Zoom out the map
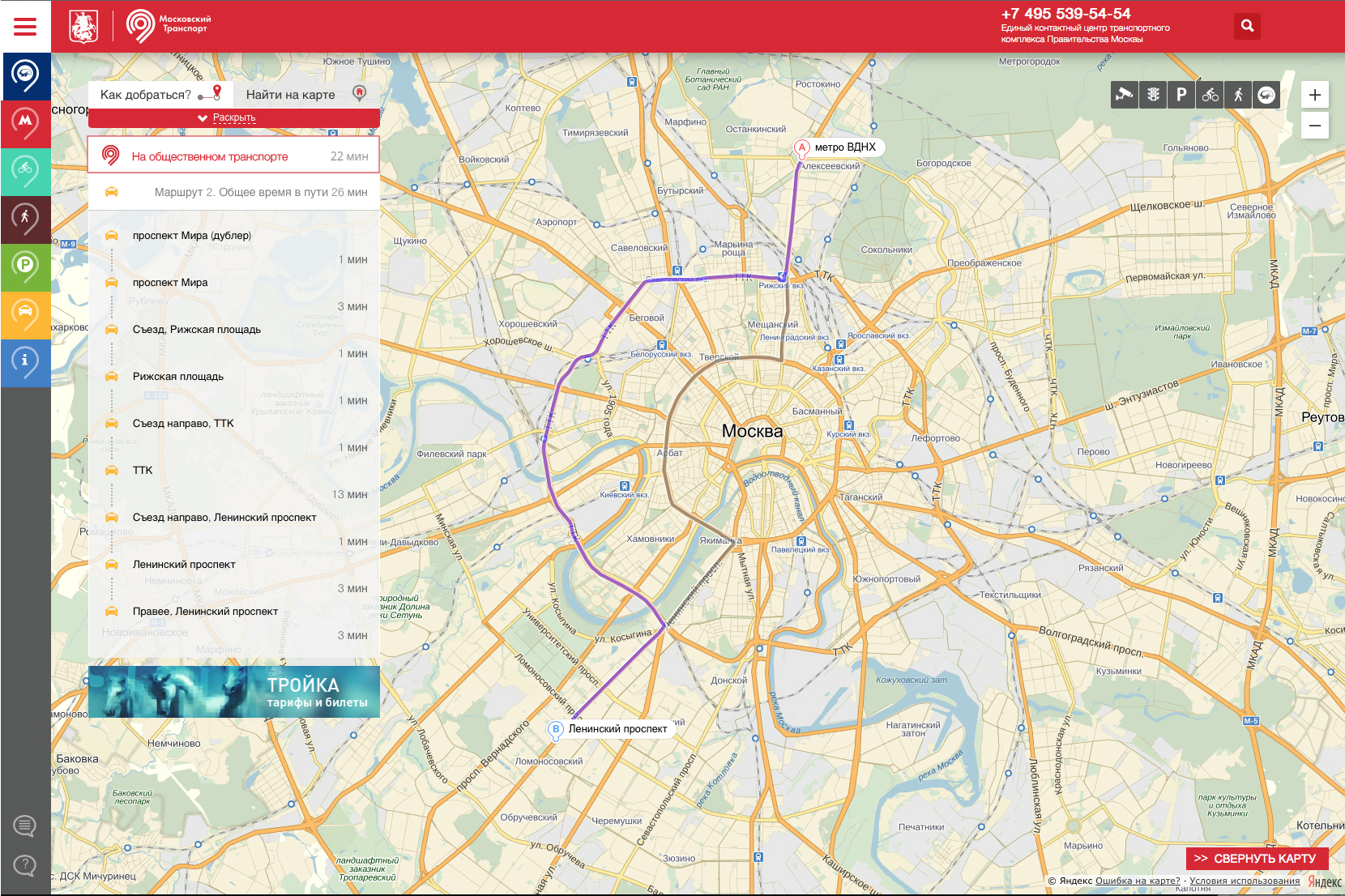The width and height of the screenshot is (1345, 896). (1315, 126)
